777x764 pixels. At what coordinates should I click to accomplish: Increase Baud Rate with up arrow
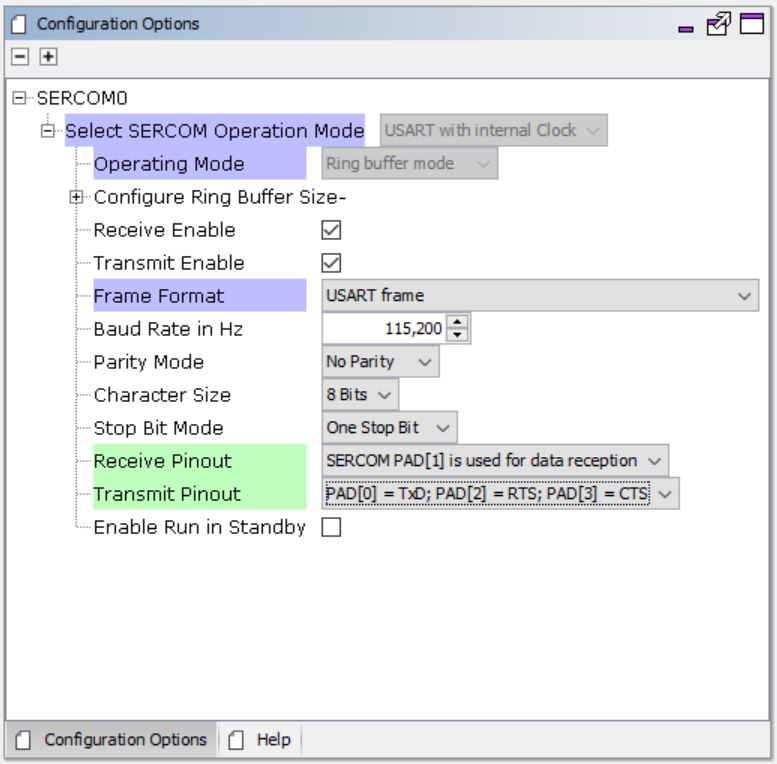pos(459,323)
